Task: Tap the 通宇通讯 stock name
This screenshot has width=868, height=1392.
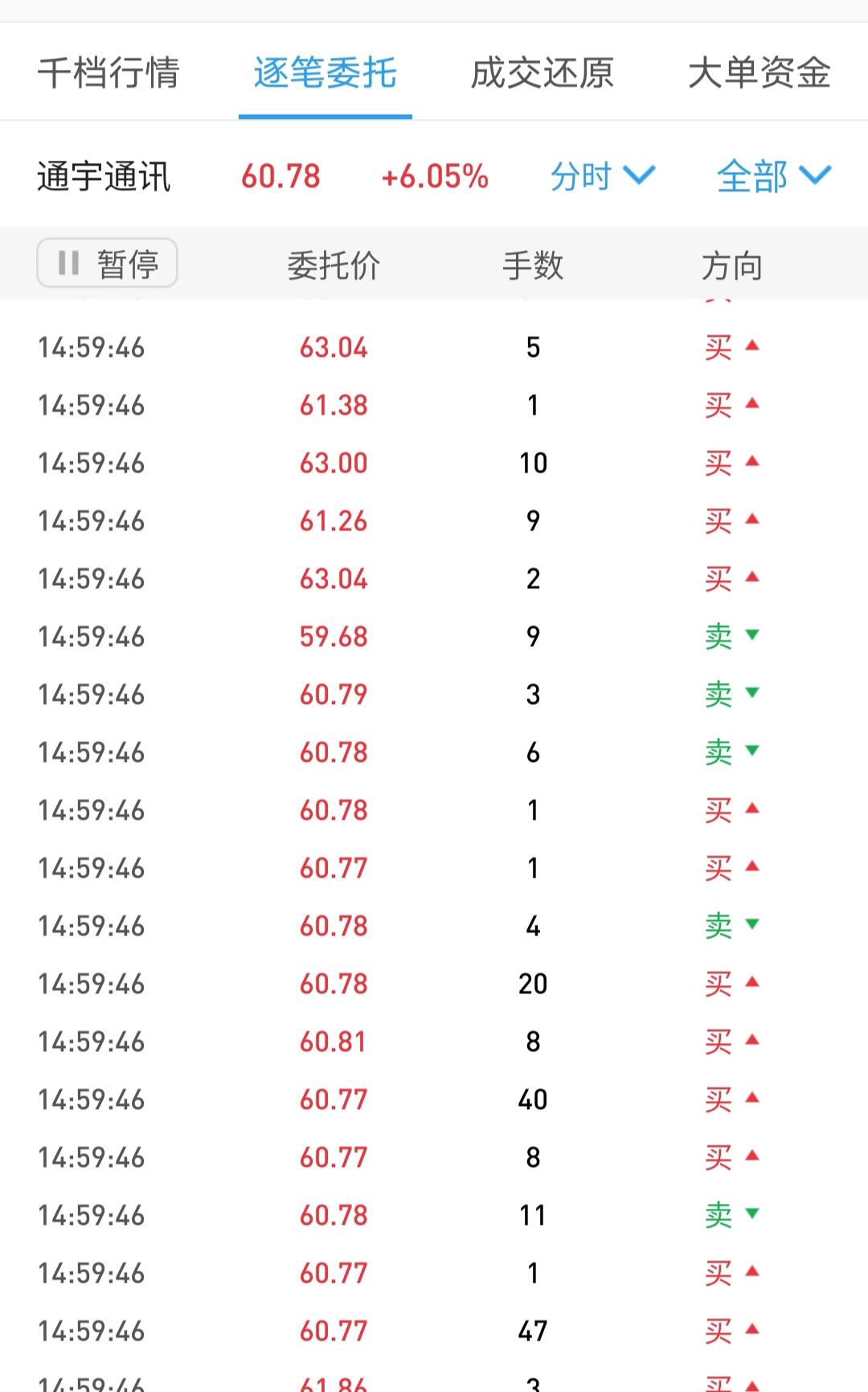Action: (104, 177)
